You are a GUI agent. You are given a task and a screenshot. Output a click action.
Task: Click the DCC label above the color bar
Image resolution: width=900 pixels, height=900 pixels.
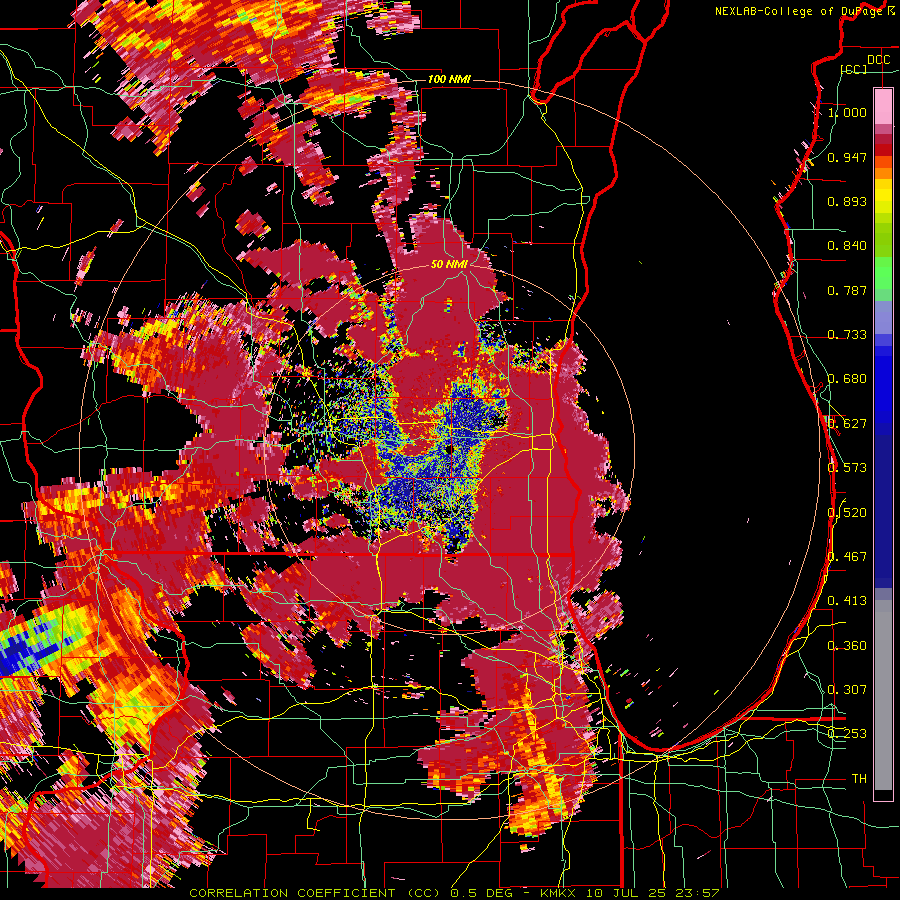(x=878, y=60)
